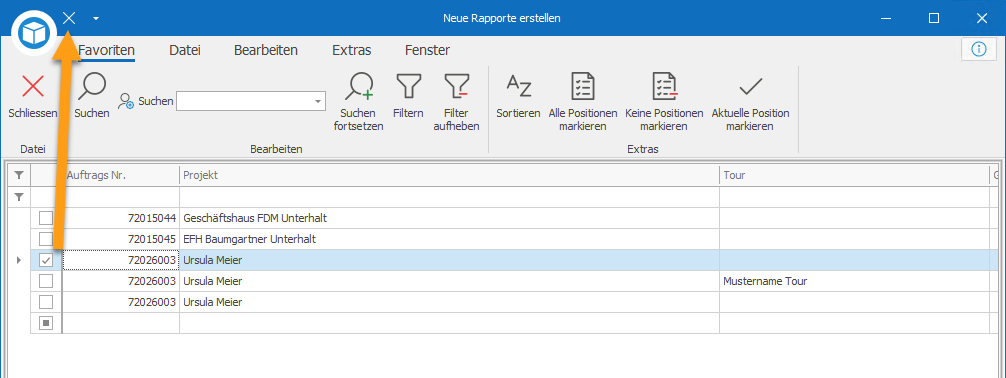Click the info icon button
The height and width of the screenshot is (378, 1006).
point(978,49)
